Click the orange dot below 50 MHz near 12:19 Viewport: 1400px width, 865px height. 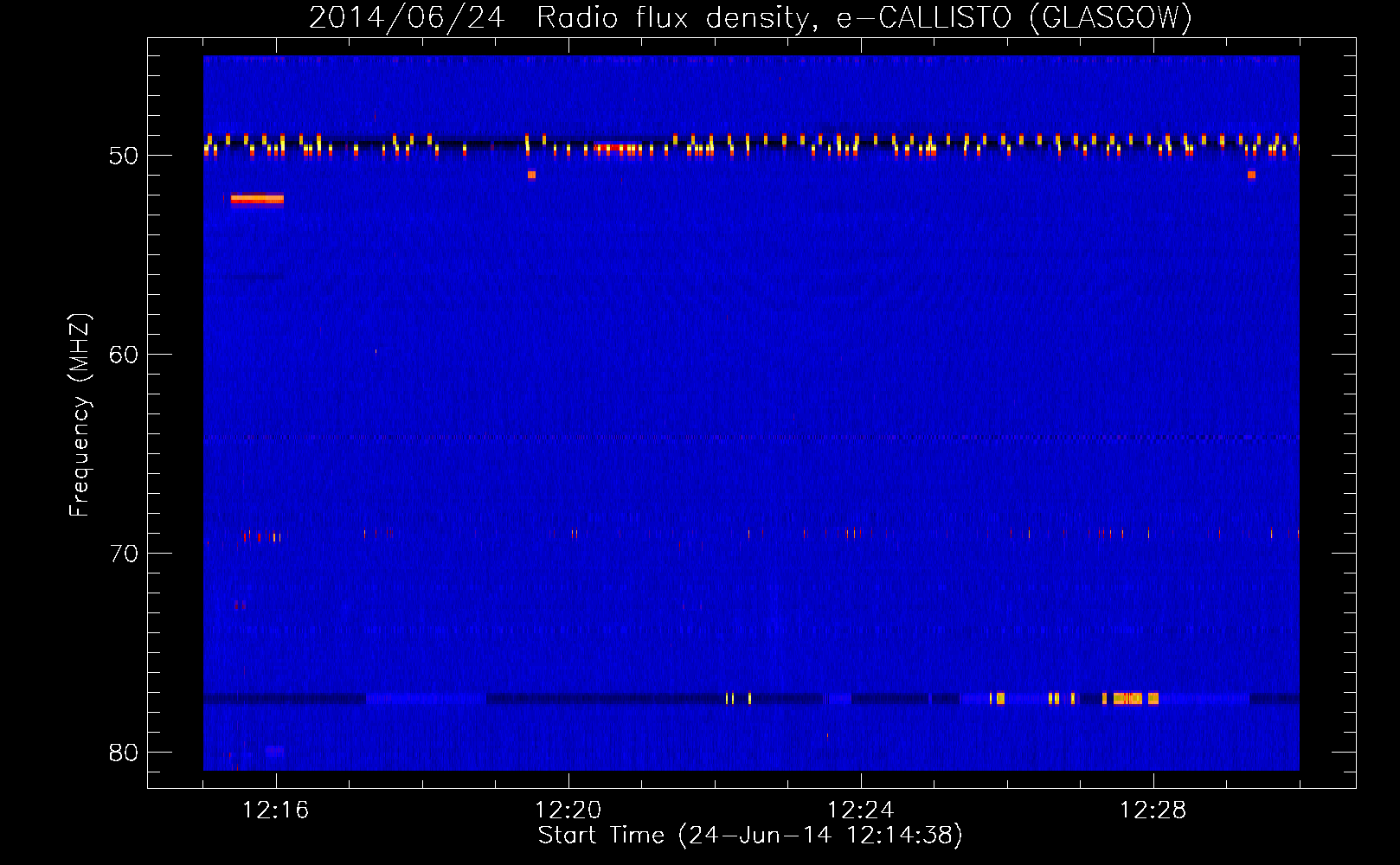click(x=531, y=175)
